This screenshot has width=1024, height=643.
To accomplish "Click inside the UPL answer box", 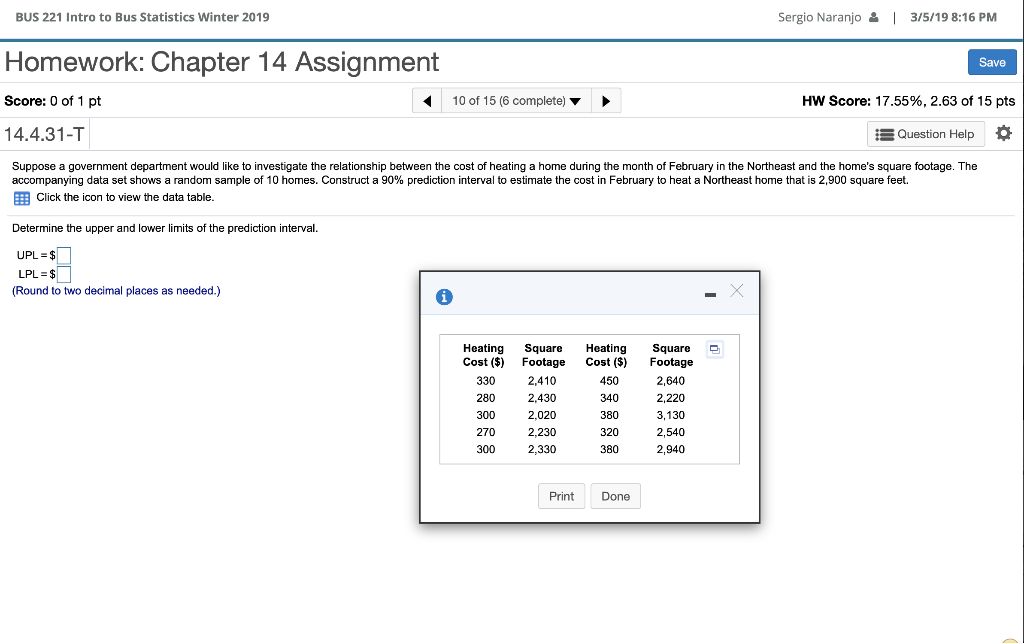I will 63,255.
